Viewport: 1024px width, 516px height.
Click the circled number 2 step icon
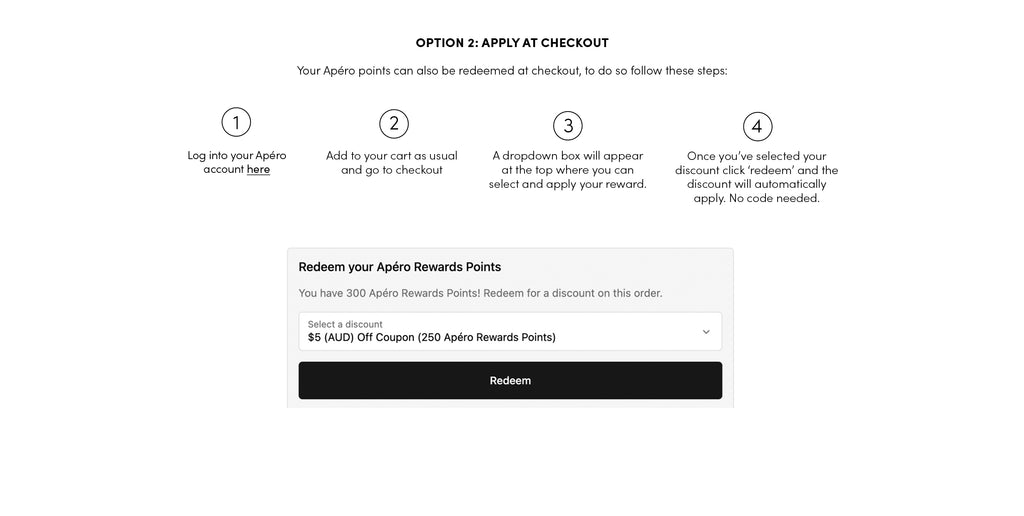coord(394,123)
